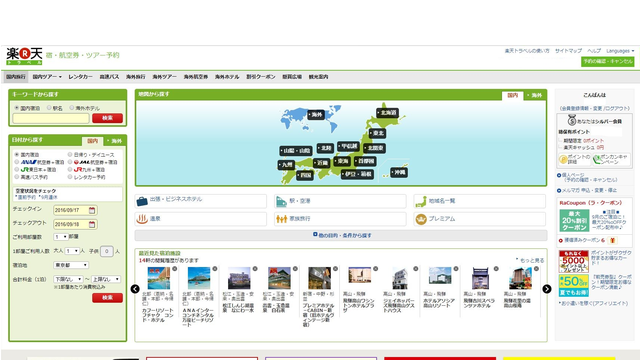Switch date search panel to overseas tab

point(115,141)
